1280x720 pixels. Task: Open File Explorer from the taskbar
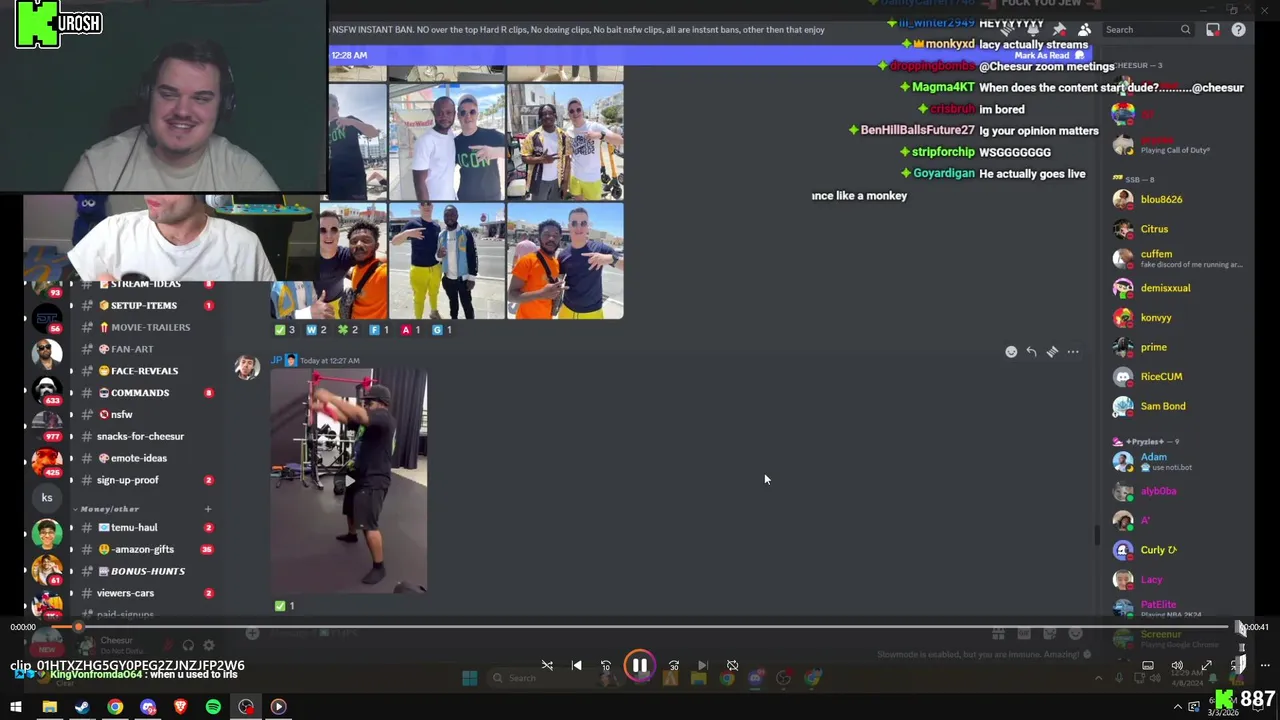point(49,707)
